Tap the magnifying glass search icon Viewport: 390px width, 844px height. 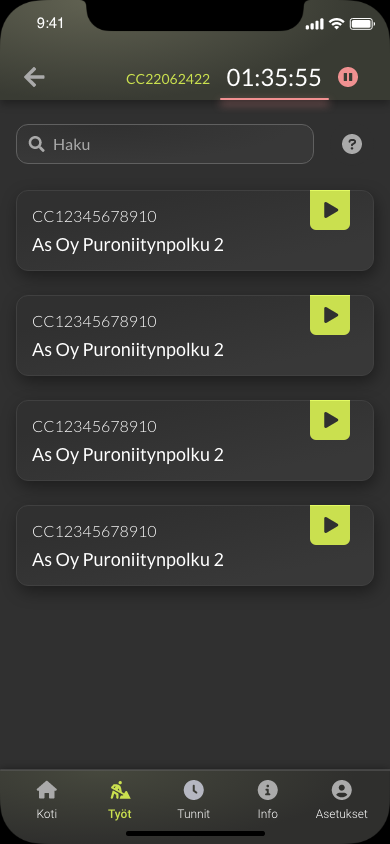coord(37,144)
